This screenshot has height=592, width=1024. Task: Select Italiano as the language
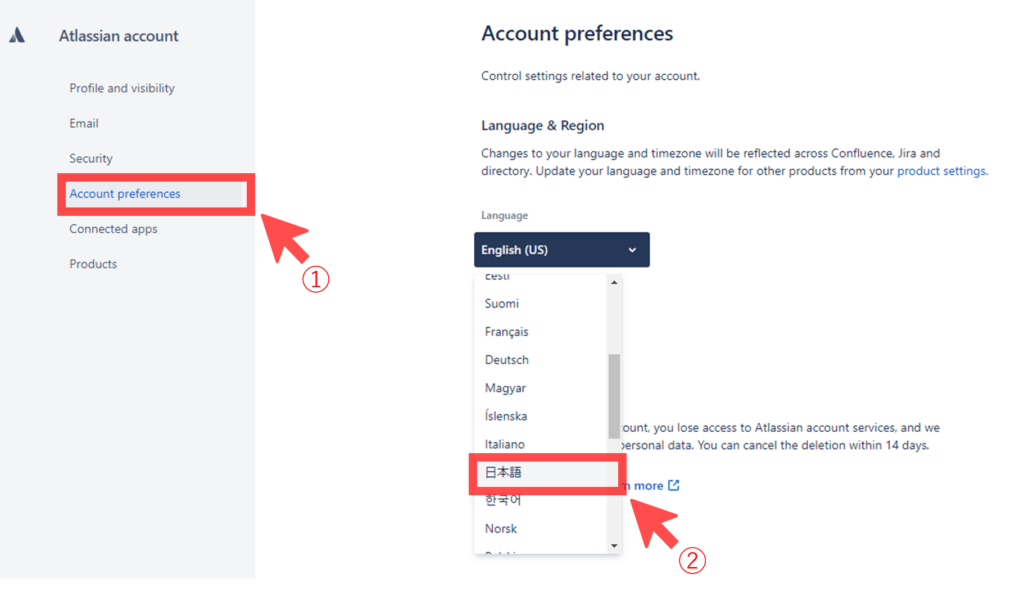(x=505, y=444)
